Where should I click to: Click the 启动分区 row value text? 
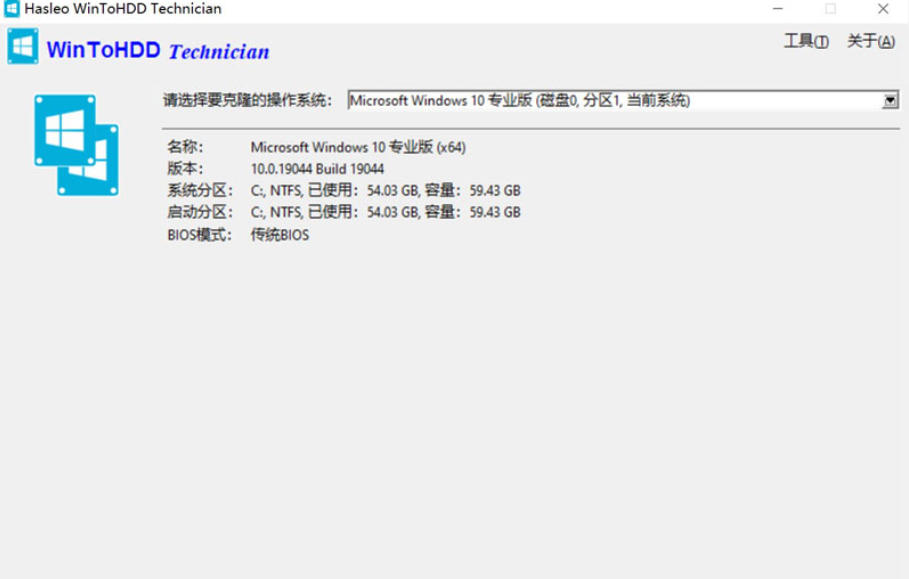pyautogui.click(x=386, y=212)
